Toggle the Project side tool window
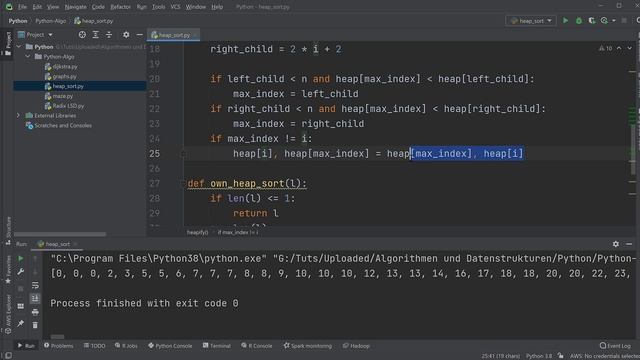Screen dimensions: 640x360 (x=8, y=44)
